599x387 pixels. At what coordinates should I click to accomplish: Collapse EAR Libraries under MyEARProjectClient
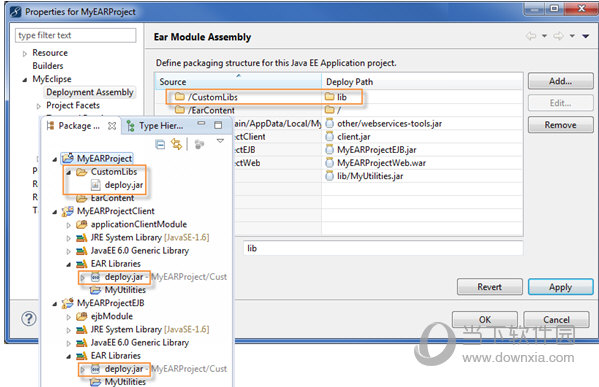tap(69, 264)
